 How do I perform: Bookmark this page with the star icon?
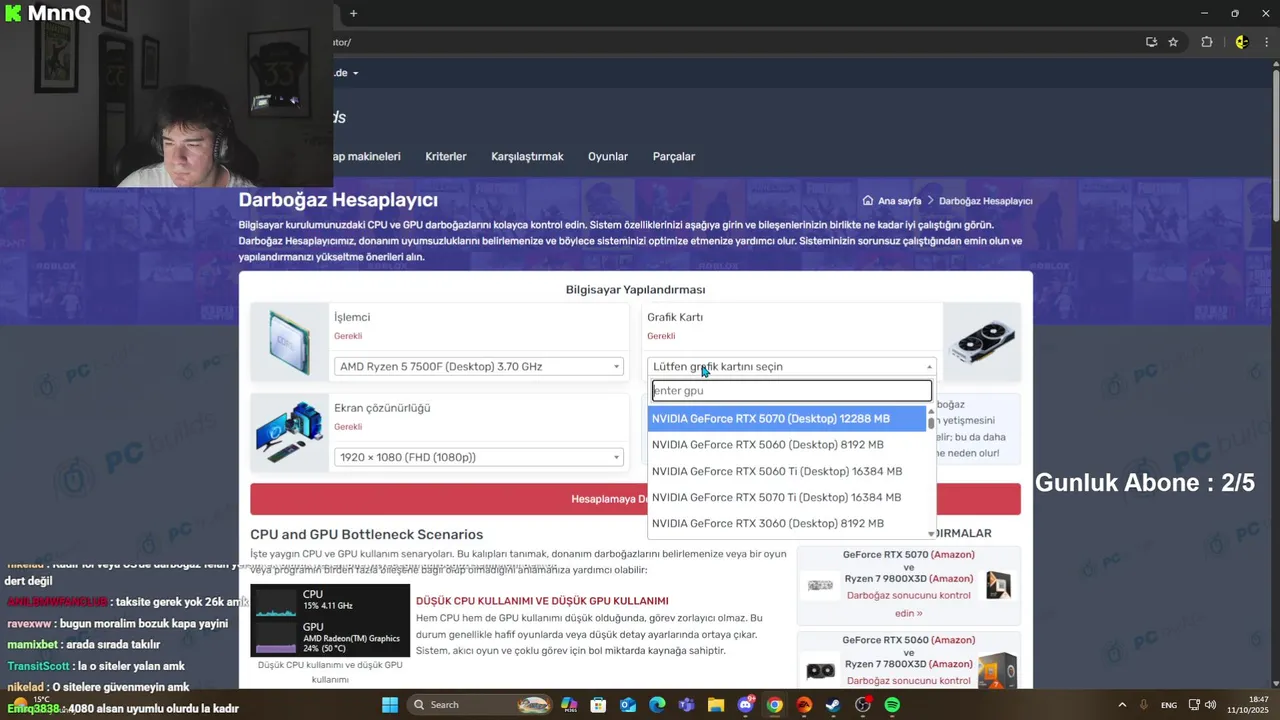[x=1173, y=42]
